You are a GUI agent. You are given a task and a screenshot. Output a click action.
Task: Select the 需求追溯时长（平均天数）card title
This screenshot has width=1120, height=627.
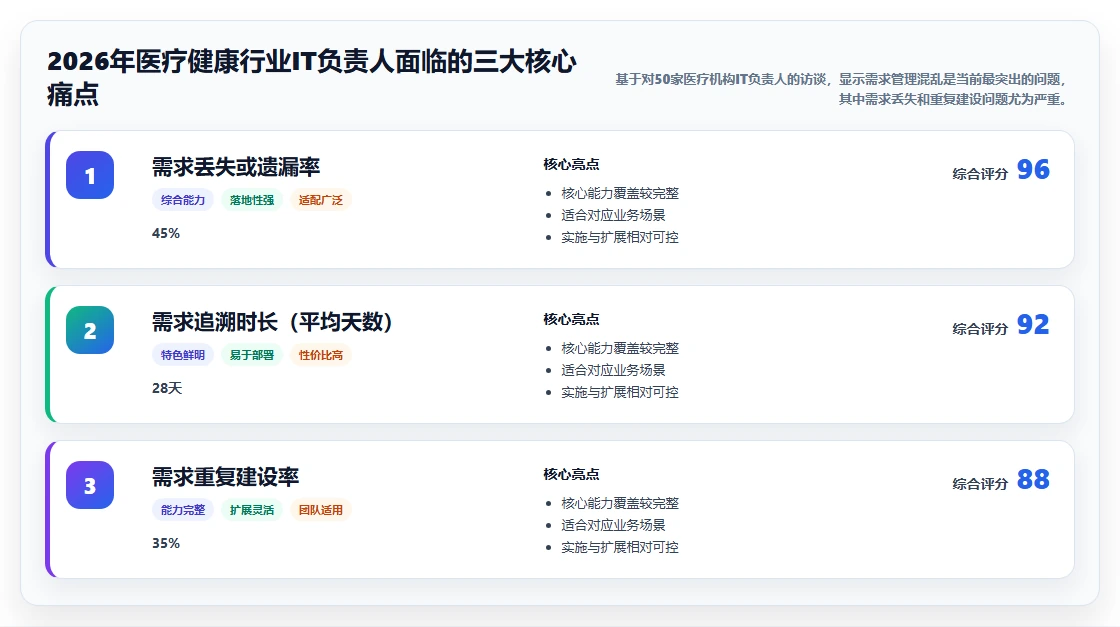[x=272, y=322]
